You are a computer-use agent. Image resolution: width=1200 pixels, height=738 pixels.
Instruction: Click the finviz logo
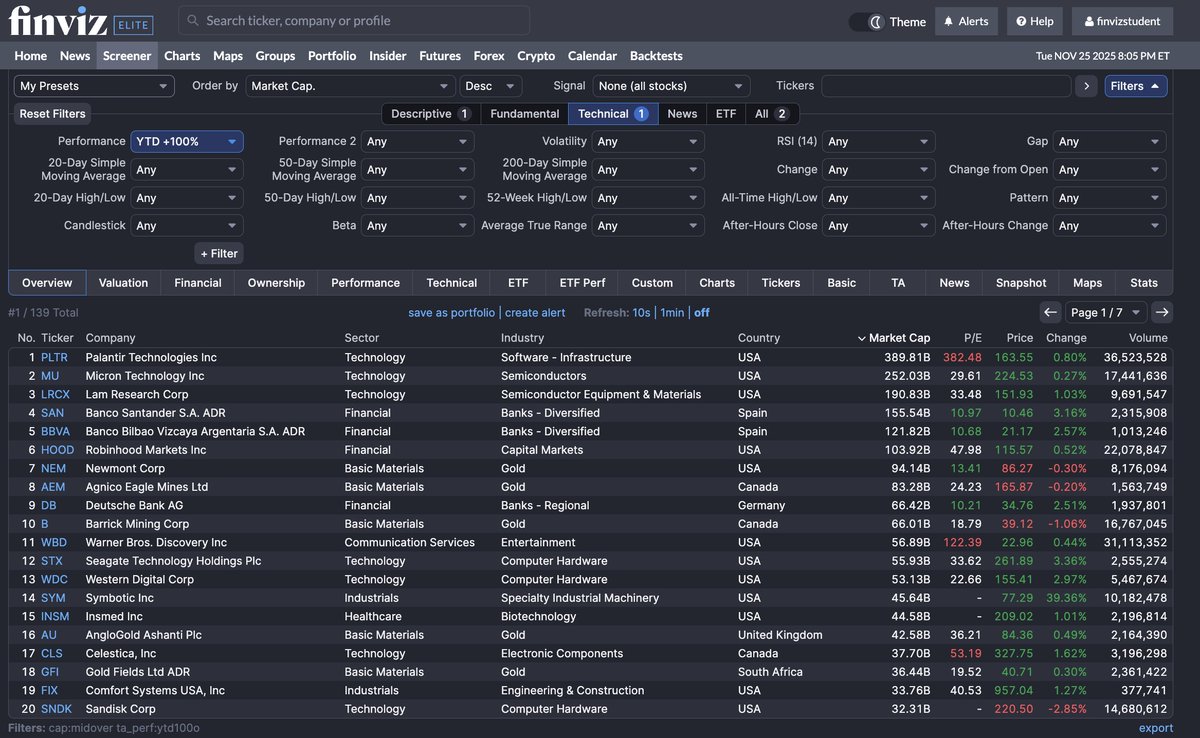tap(56, 19)
